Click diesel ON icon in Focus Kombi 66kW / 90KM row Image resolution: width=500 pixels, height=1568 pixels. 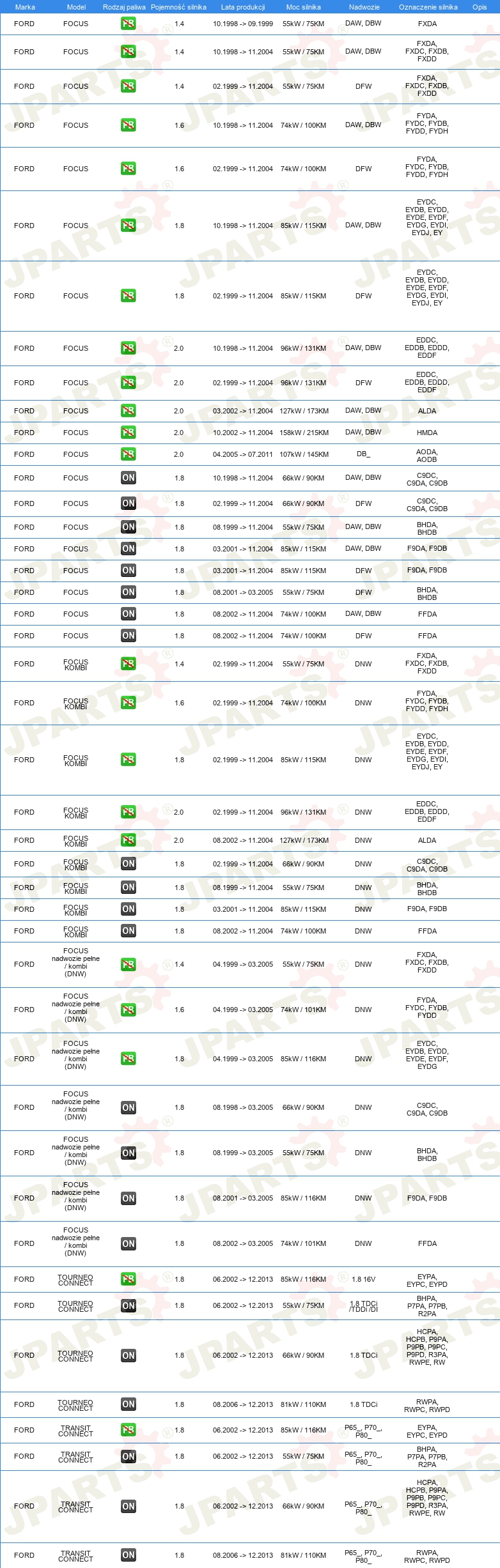click(x=128, y=864)
